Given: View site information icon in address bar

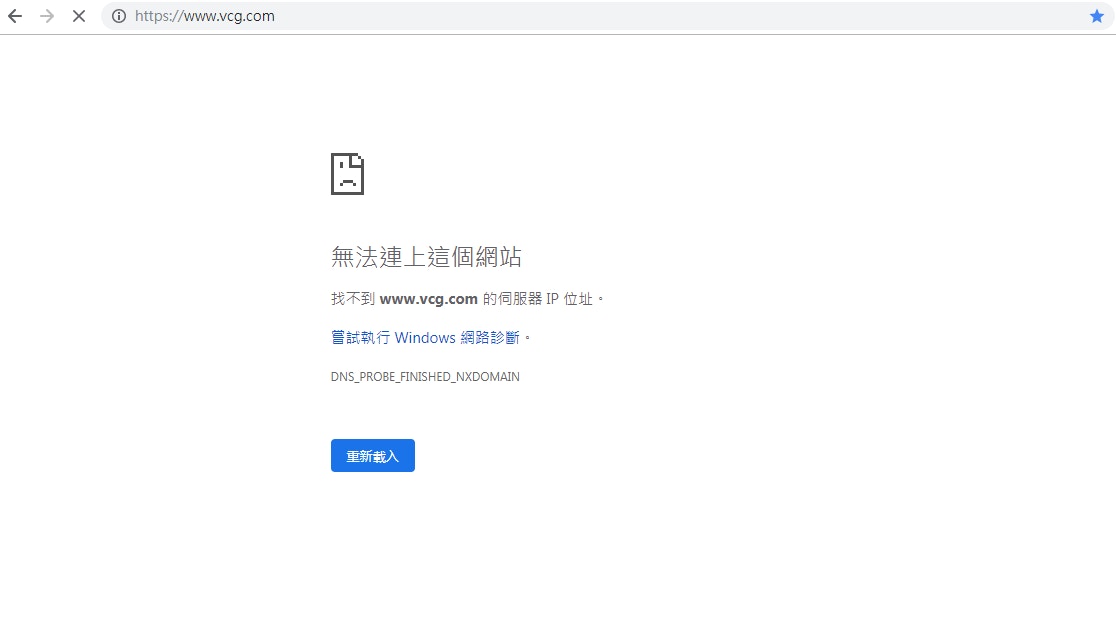Looking at the screenshot, I should (x=119, y=16).
